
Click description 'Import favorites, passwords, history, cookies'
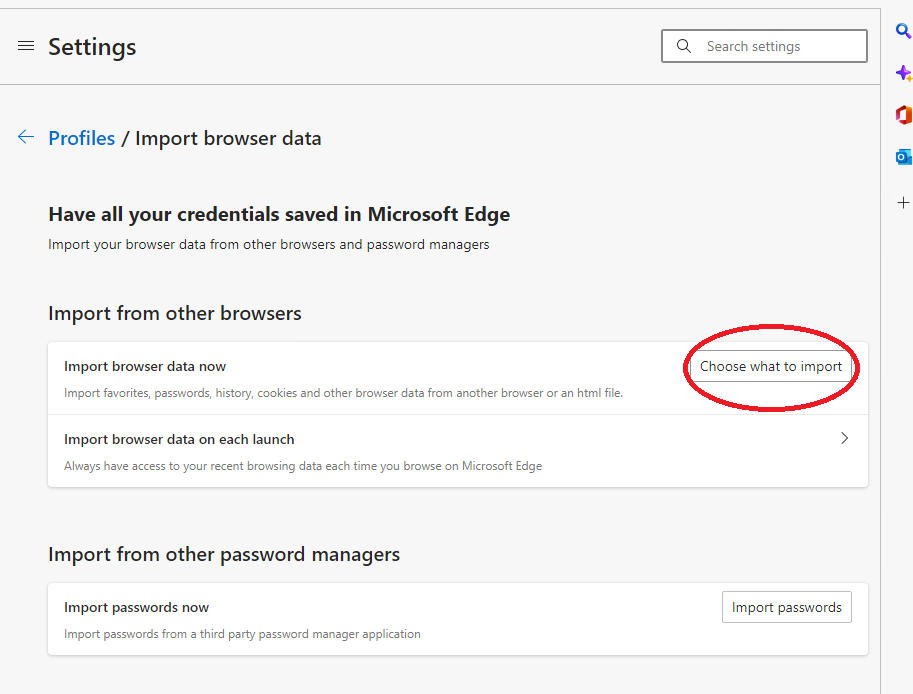[x=344, y=393]
